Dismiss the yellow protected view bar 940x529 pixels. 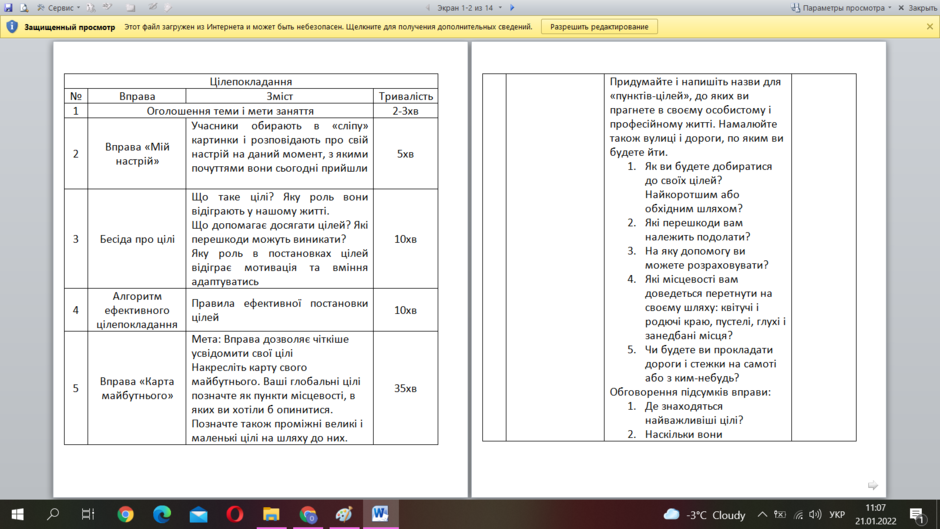pos(930,27)
